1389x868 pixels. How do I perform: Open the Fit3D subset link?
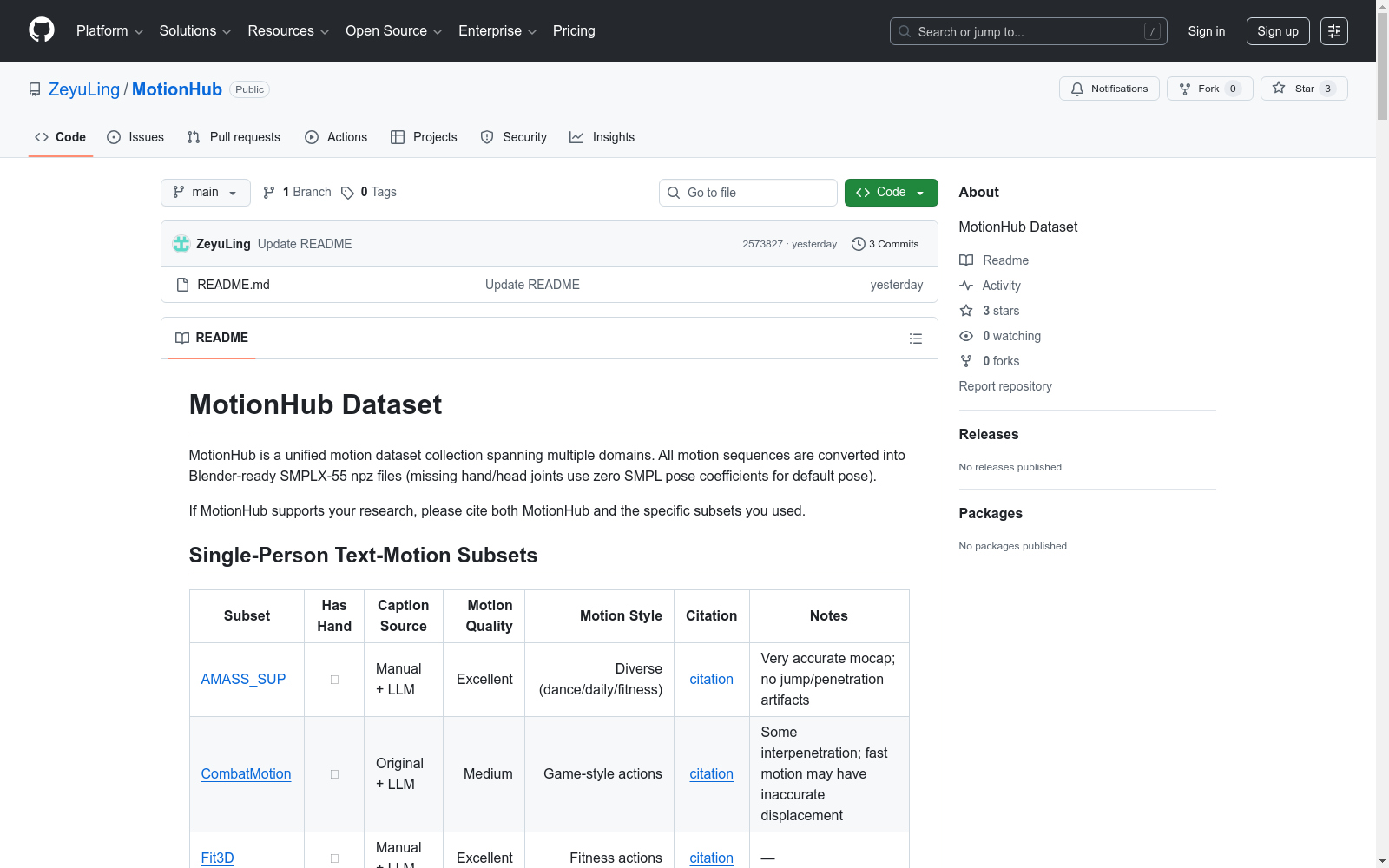tap(217, 858)
